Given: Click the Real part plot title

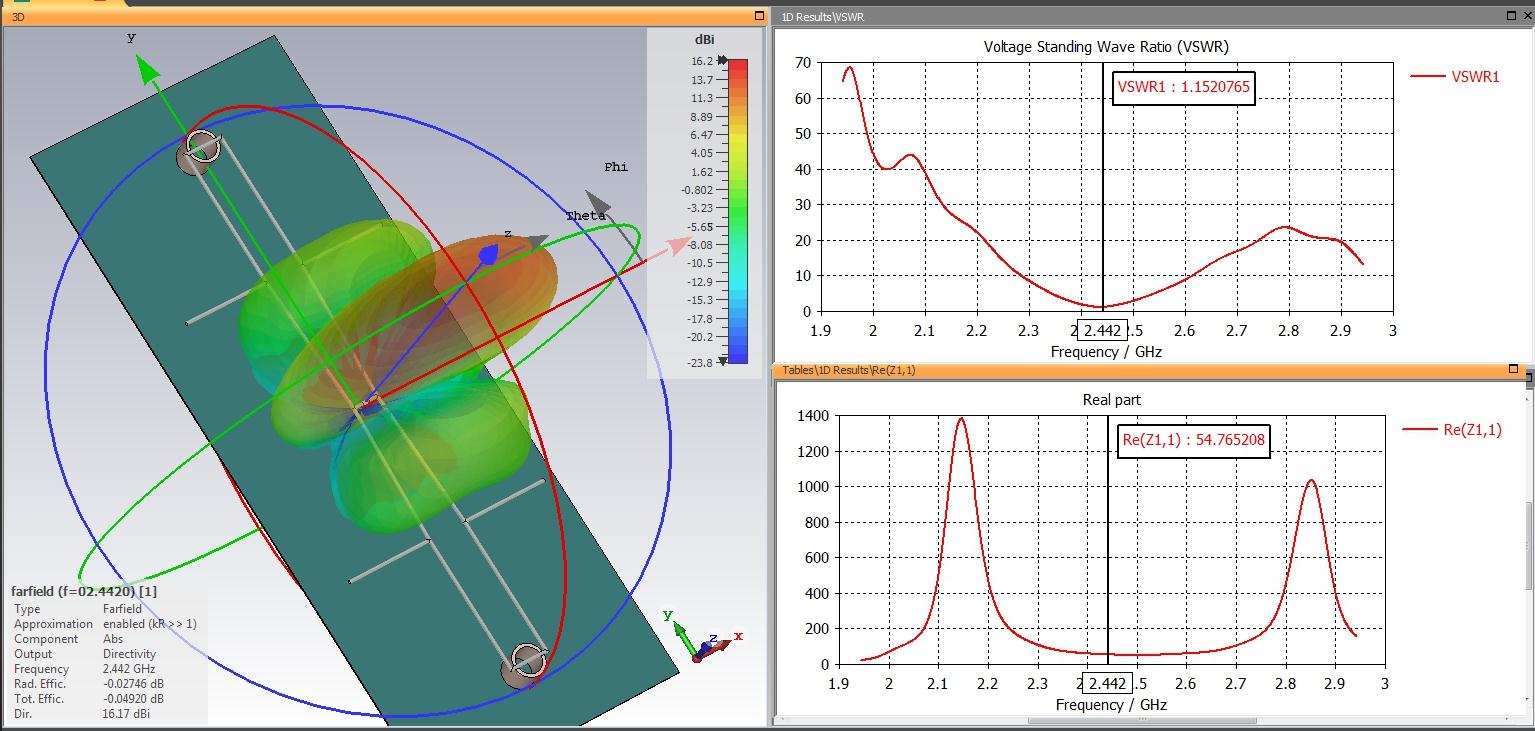Looking at the screenshot, I should pyautogui.click(x=1112, y=400).
